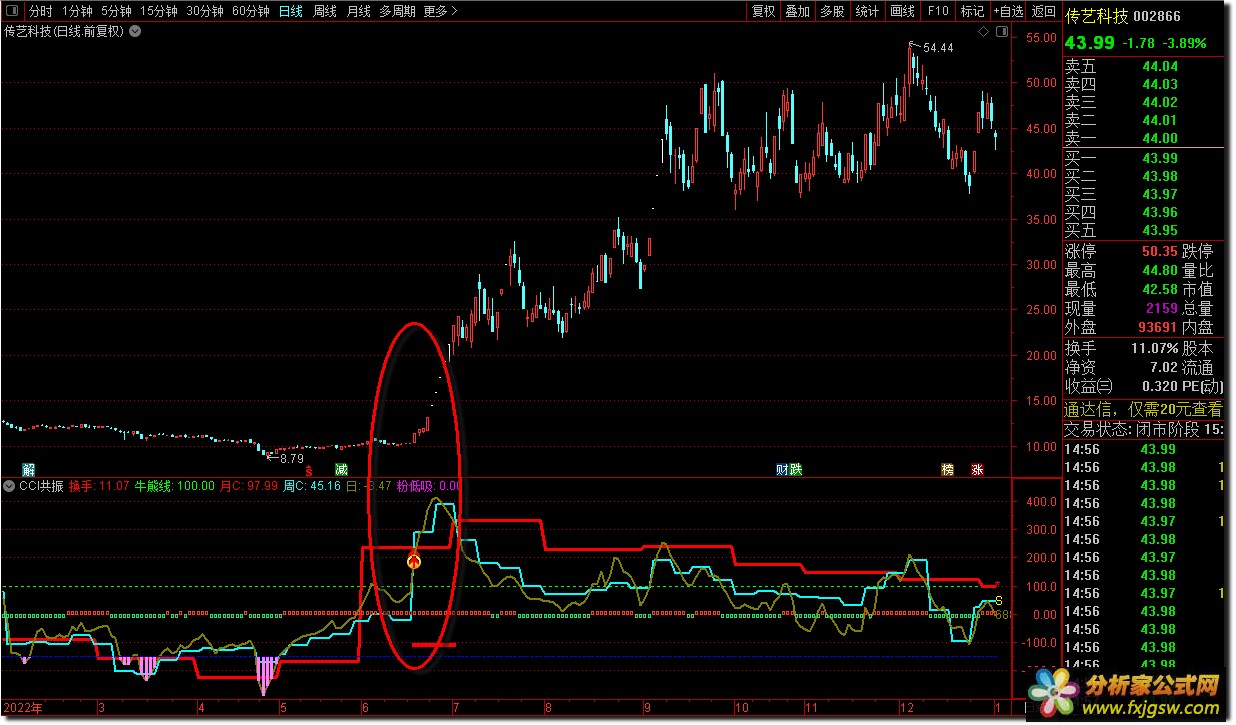Switch to the 60分钟 period tab
1236x725 pixels.
tap(251, 11)
